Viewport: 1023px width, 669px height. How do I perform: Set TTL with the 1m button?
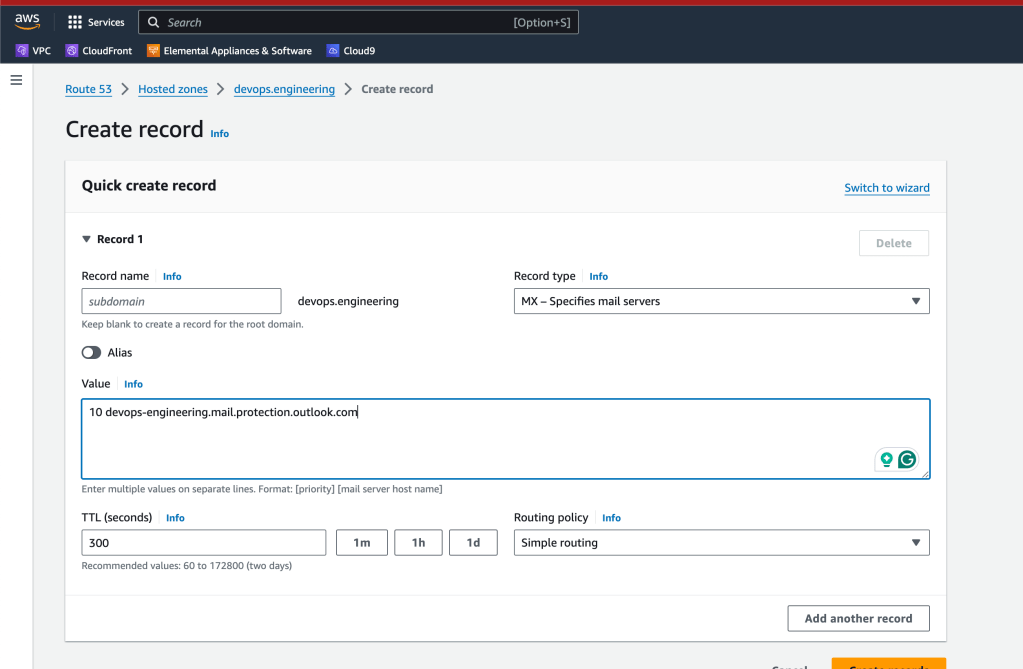(361, 542)
